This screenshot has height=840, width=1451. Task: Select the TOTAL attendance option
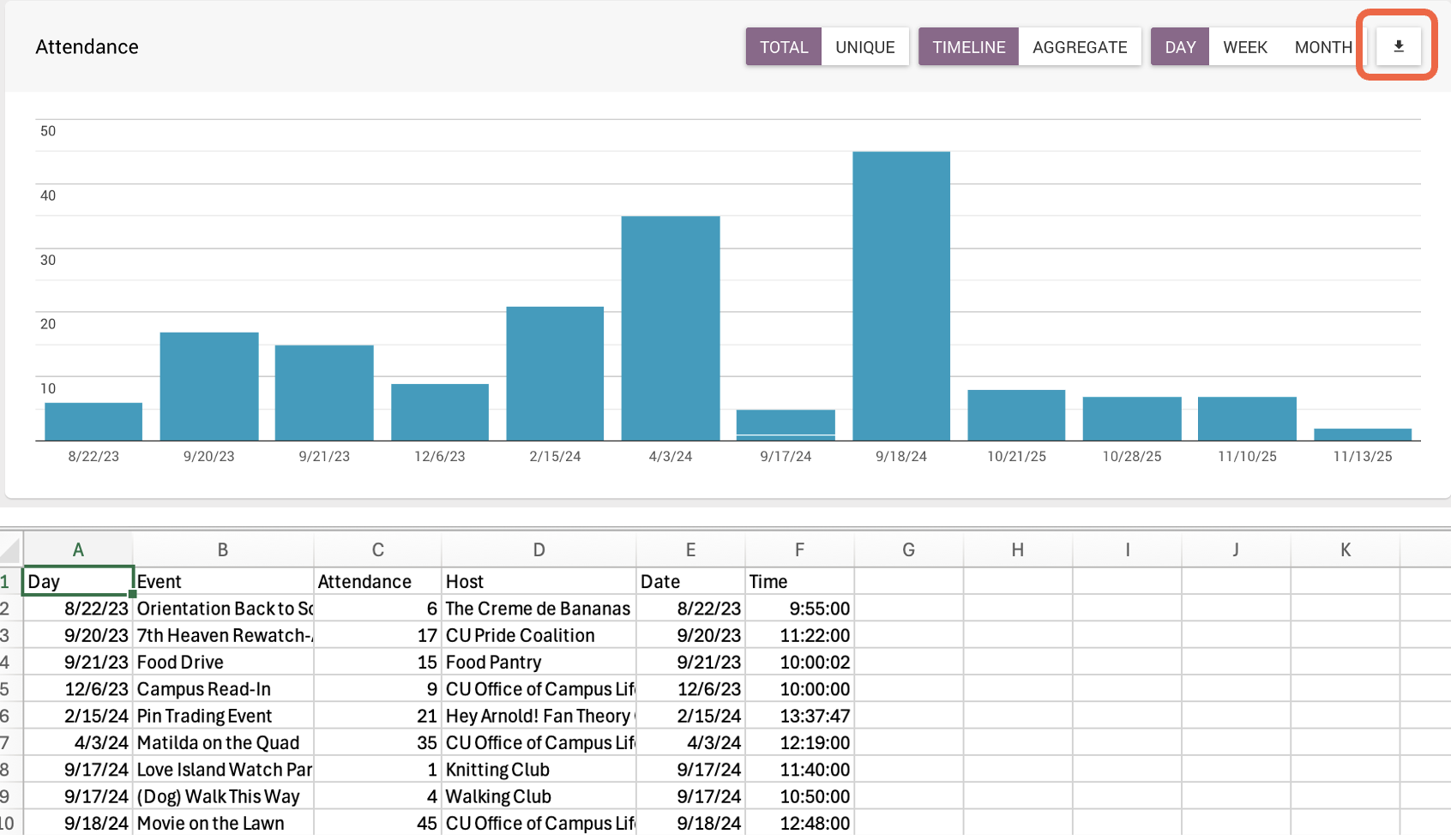[x=783, y=47]
